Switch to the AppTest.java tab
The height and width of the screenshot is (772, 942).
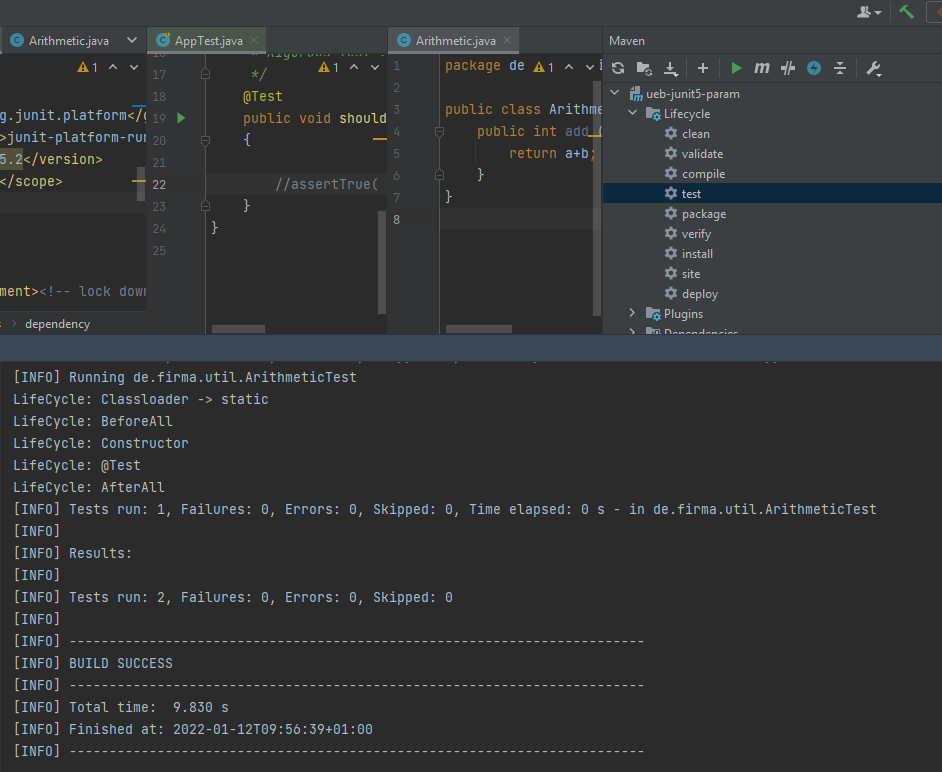click(208, 41)
